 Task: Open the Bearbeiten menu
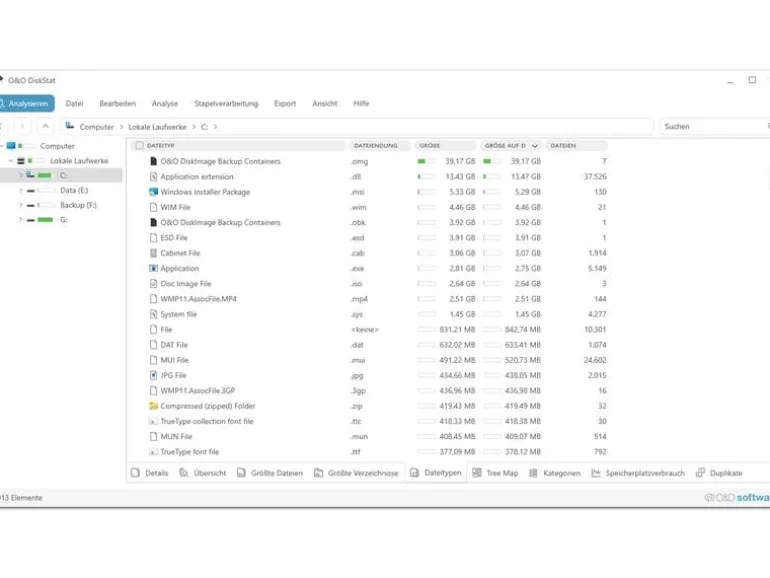tap(117, 103)
